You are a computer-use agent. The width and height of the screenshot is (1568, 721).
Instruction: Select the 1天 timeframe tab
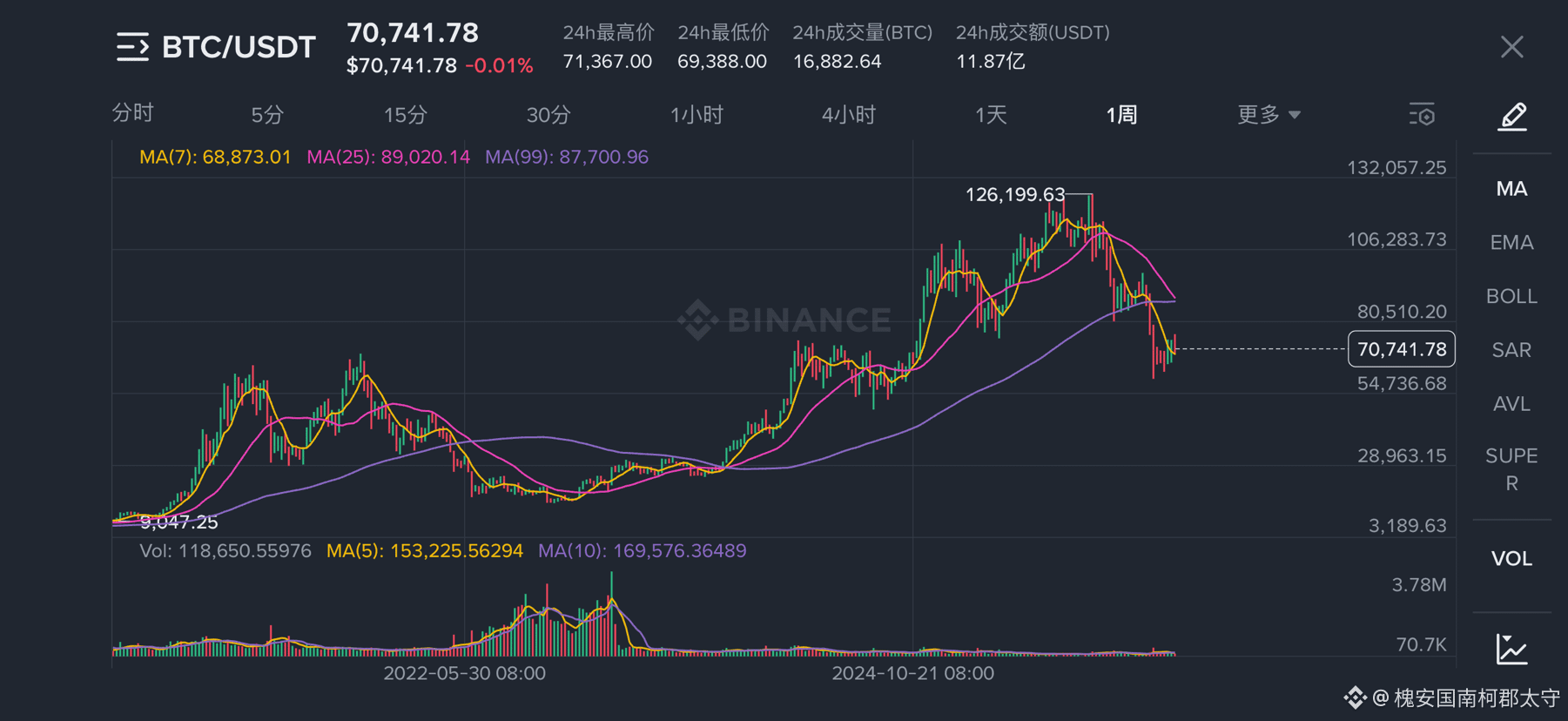point(991,115)
